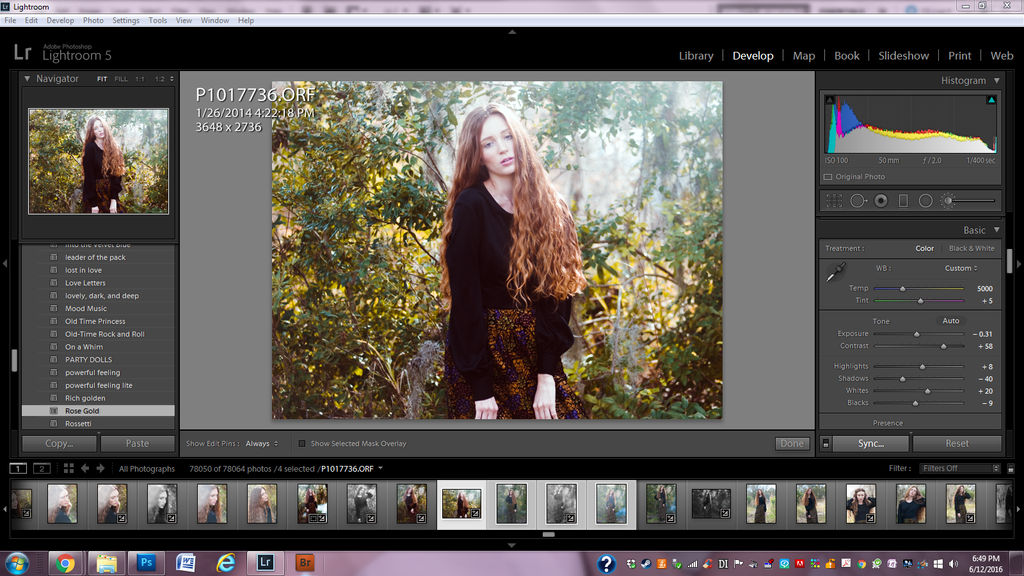
Task: Check Show Selected Mask Overlay
Action: click(302, 443)
